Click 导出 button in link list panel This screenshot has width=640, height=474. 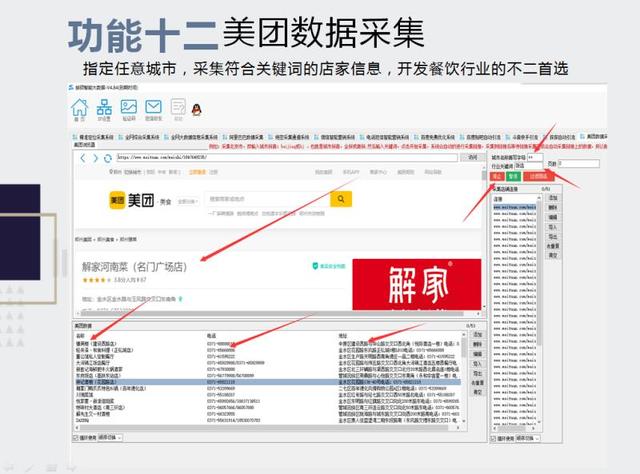point(553,236)
